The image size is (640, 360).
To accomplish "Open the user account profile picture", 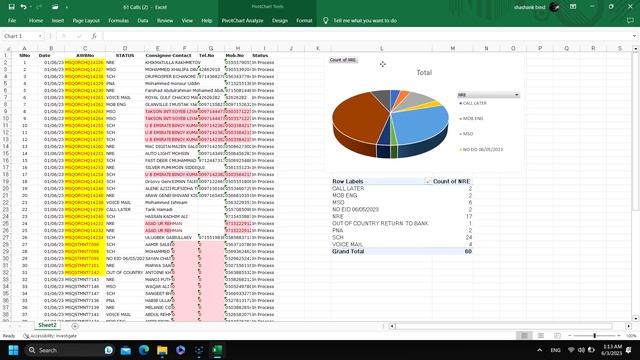I will tap(554, 7).
